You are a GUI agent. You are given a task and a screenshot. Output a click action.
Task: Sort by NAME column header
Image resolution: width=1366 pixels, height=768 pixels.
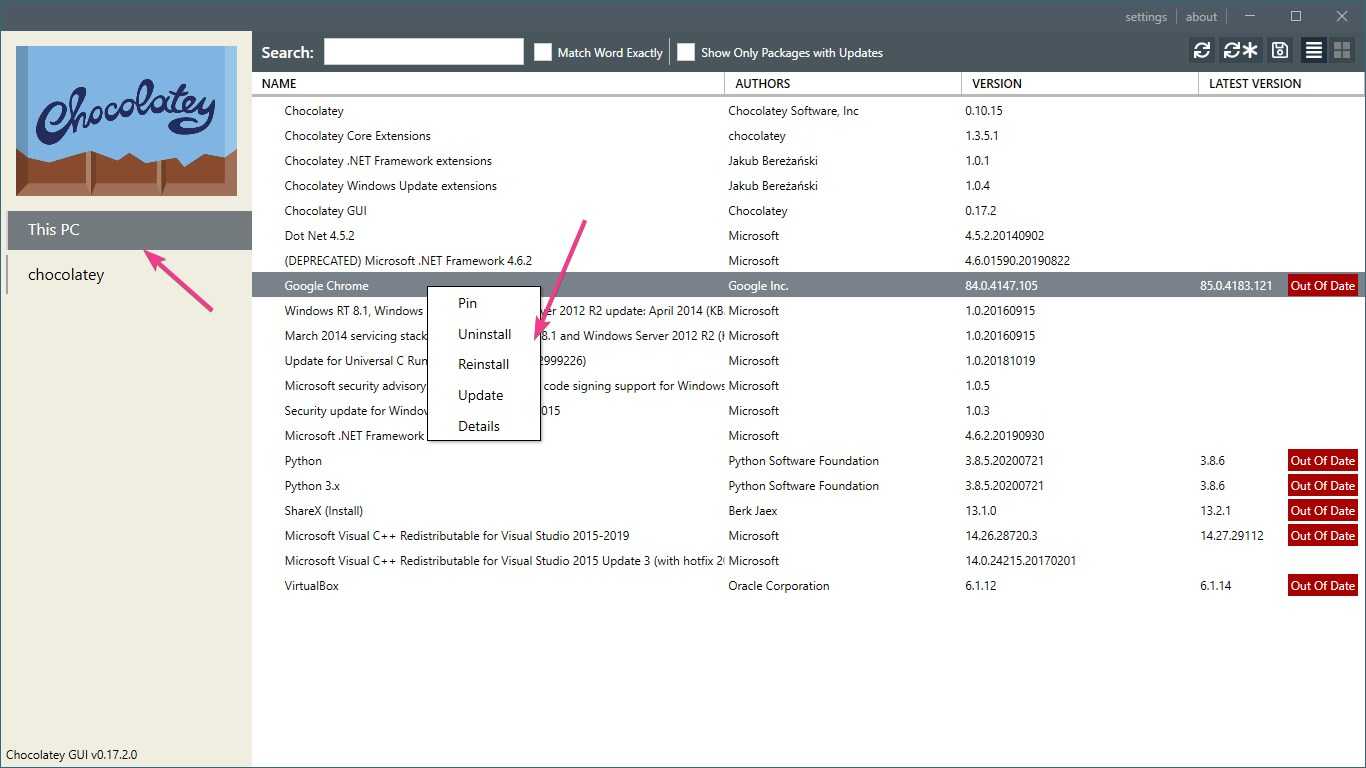click(x=488, y=84)
